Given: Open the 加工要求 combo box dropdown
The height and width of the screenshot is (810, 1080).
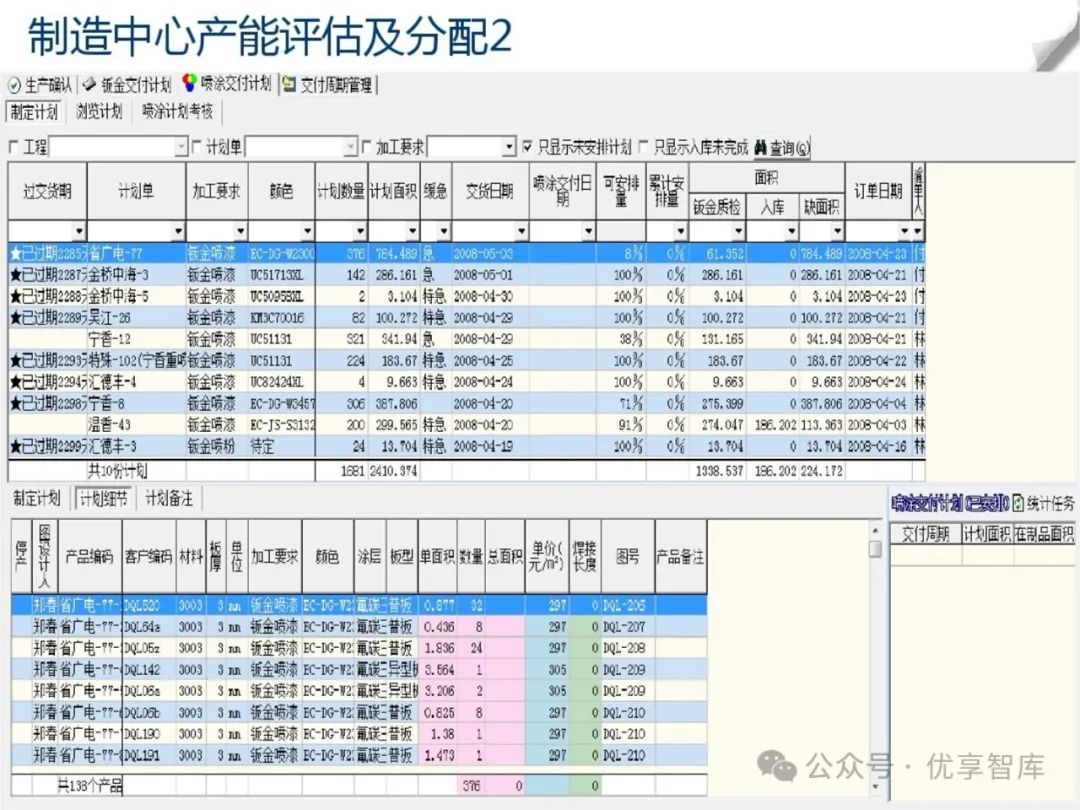Looking at the screenshot, I should 509,147.
